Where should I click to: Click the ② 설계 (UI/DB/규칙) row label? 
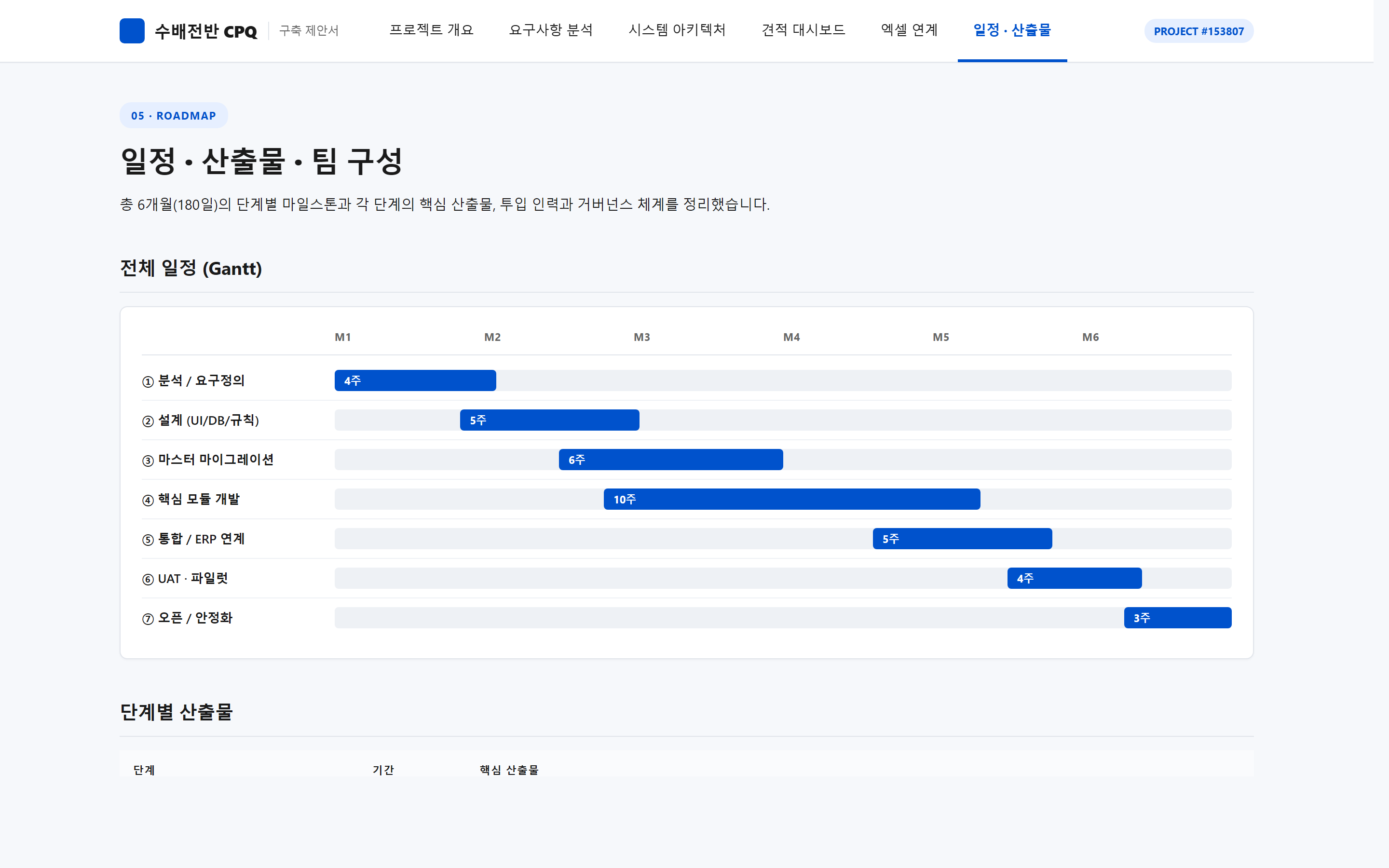click(200, 420)
